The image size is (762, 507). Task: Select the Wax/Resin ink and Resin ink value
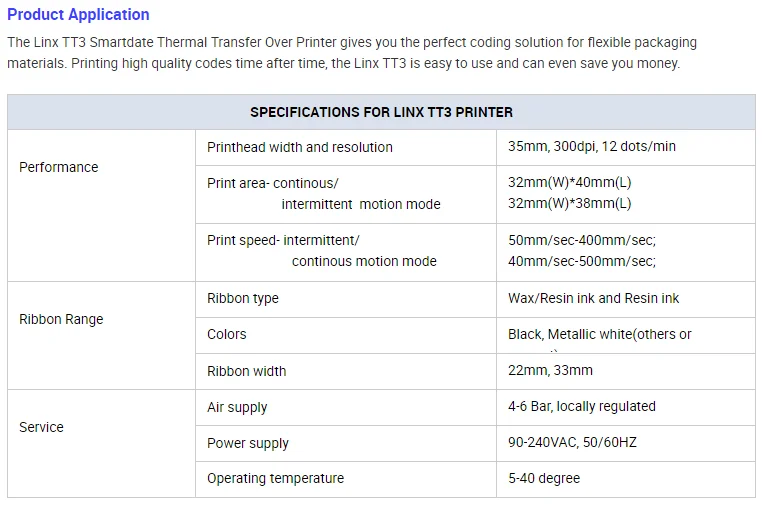coord(593,298)
